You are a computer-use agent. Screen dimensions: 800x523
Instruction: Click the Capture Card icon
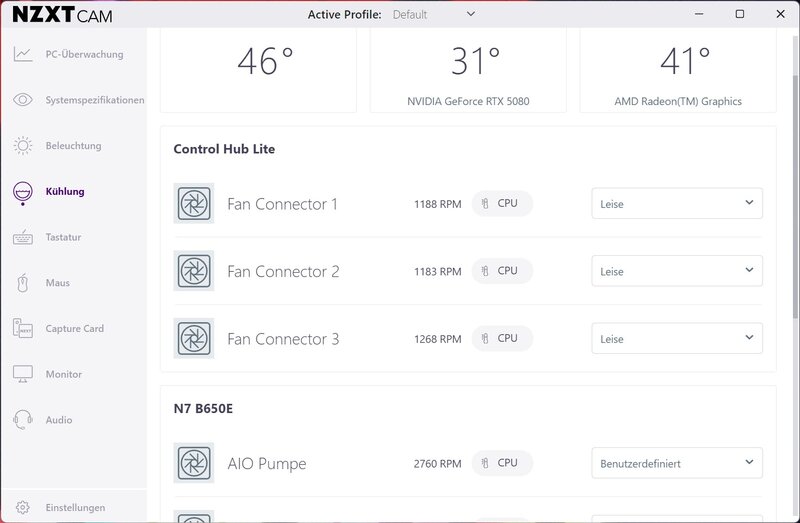tap(23, 328)
